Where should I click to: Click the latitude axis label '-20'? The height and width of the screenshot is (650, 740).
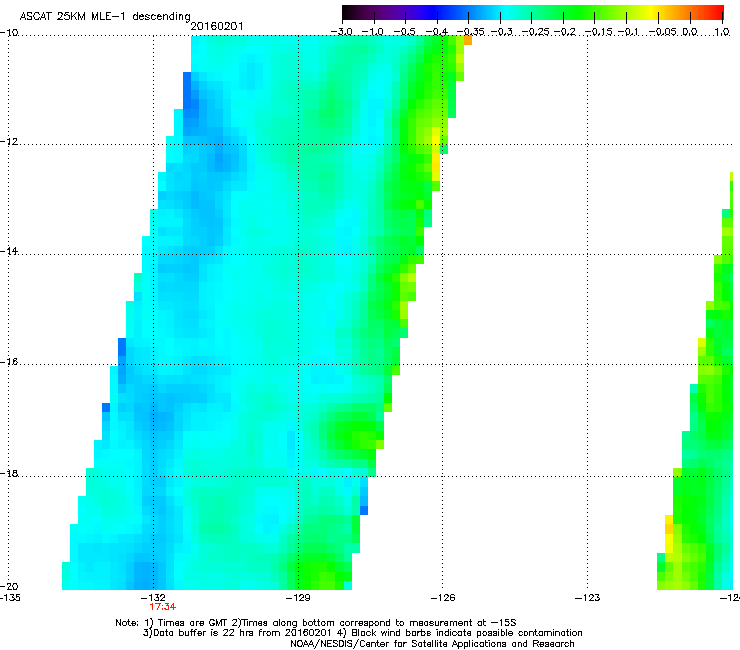pyautogui.click(x=9, y=587)
